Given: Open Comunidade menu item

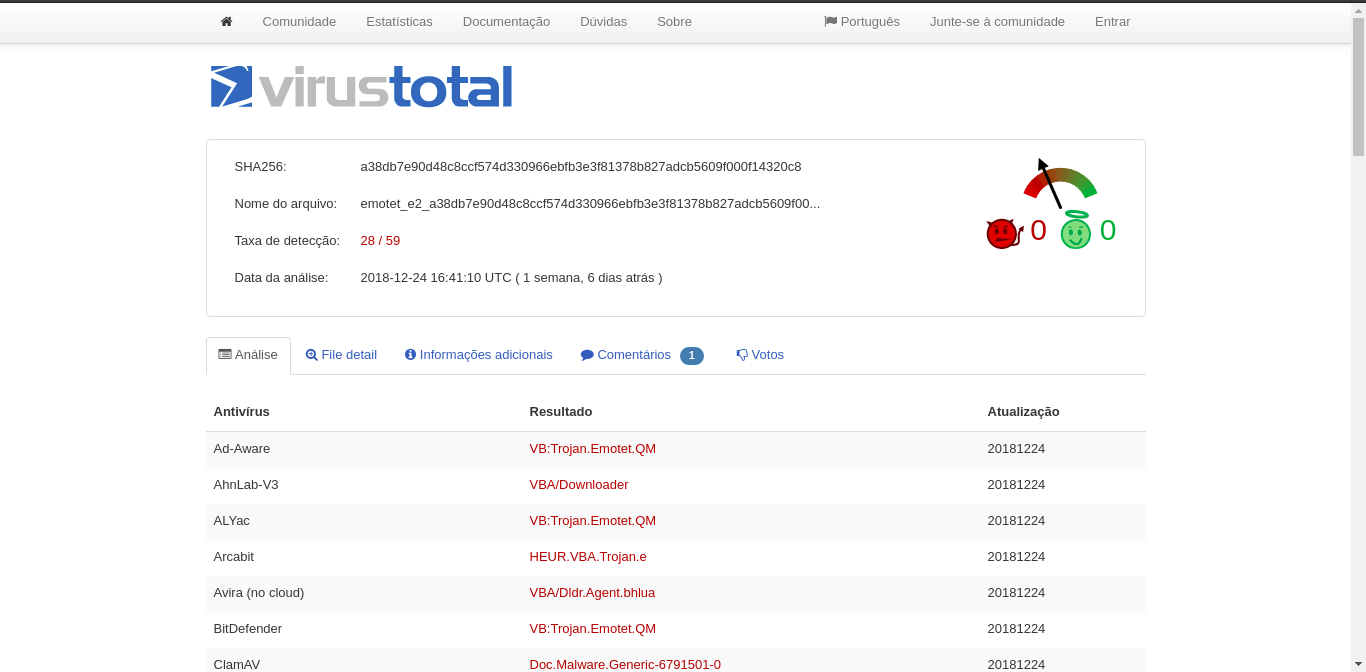Looking at the screenshot, I should pos(299,21).
